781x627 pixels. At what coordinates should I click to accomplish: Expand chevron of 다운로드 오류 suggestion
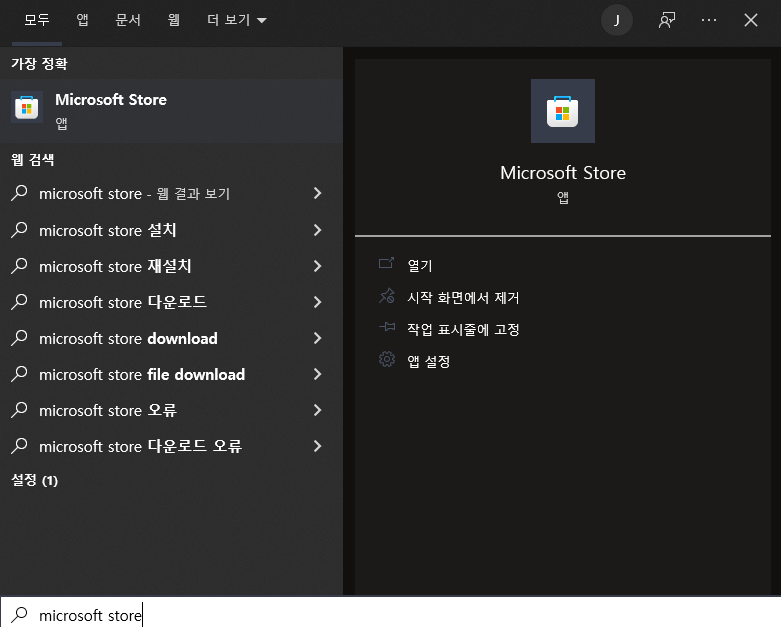[x=317, y=446]
